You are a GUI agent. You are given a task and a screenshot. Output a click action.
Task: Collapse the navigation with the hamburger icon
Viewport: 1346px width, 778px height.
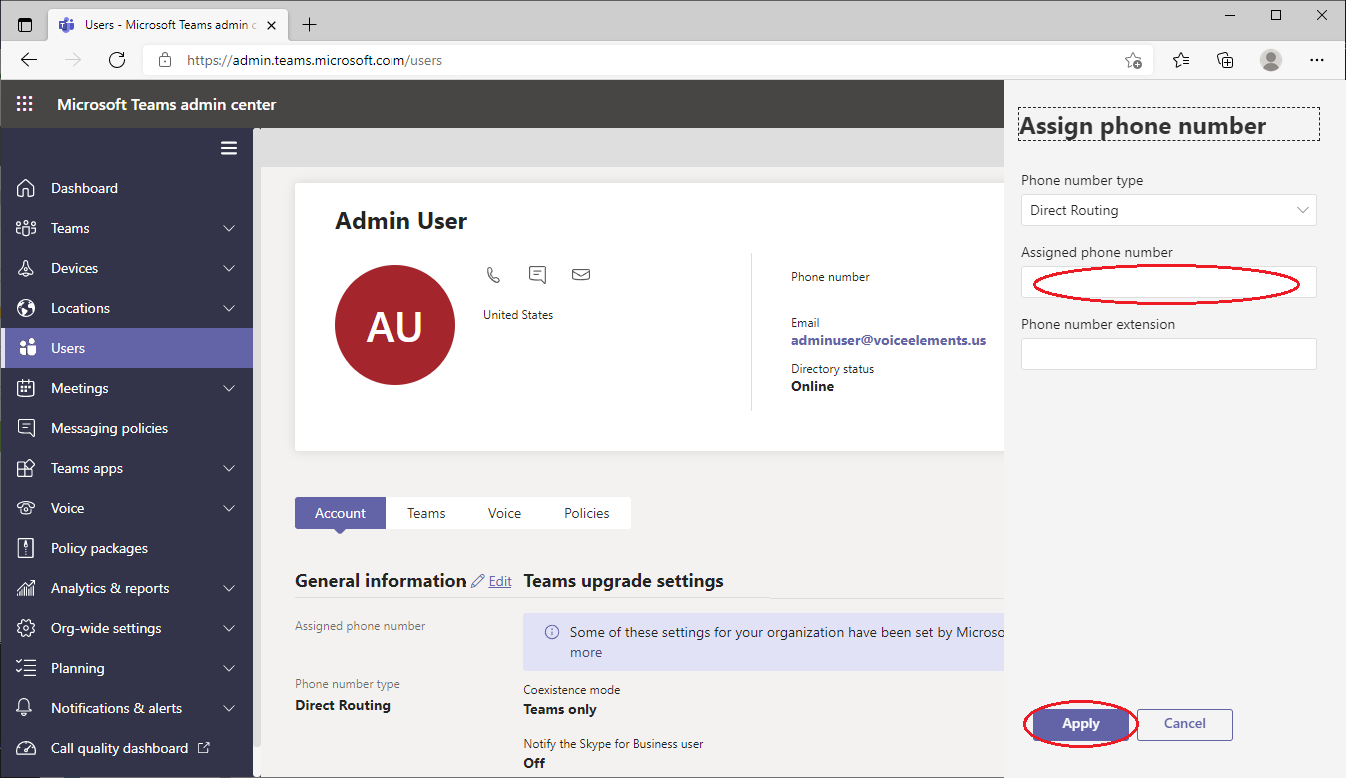pos(229,148)
